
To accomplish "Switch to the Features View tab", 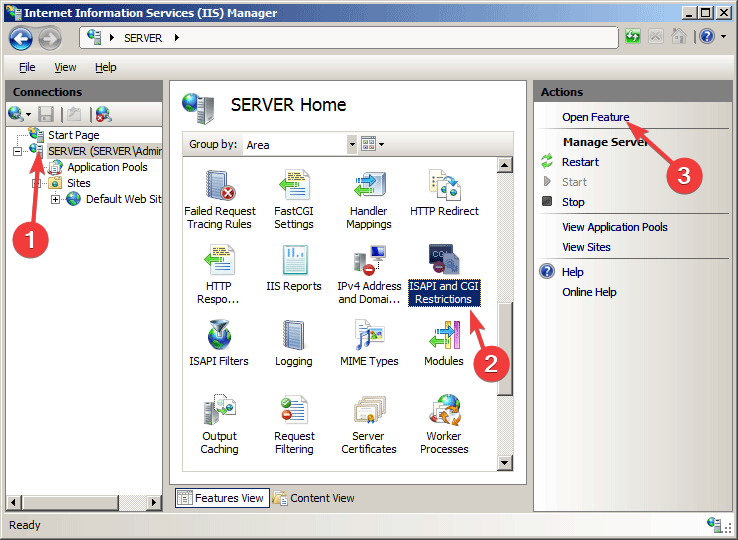I will tap(223, 498).
